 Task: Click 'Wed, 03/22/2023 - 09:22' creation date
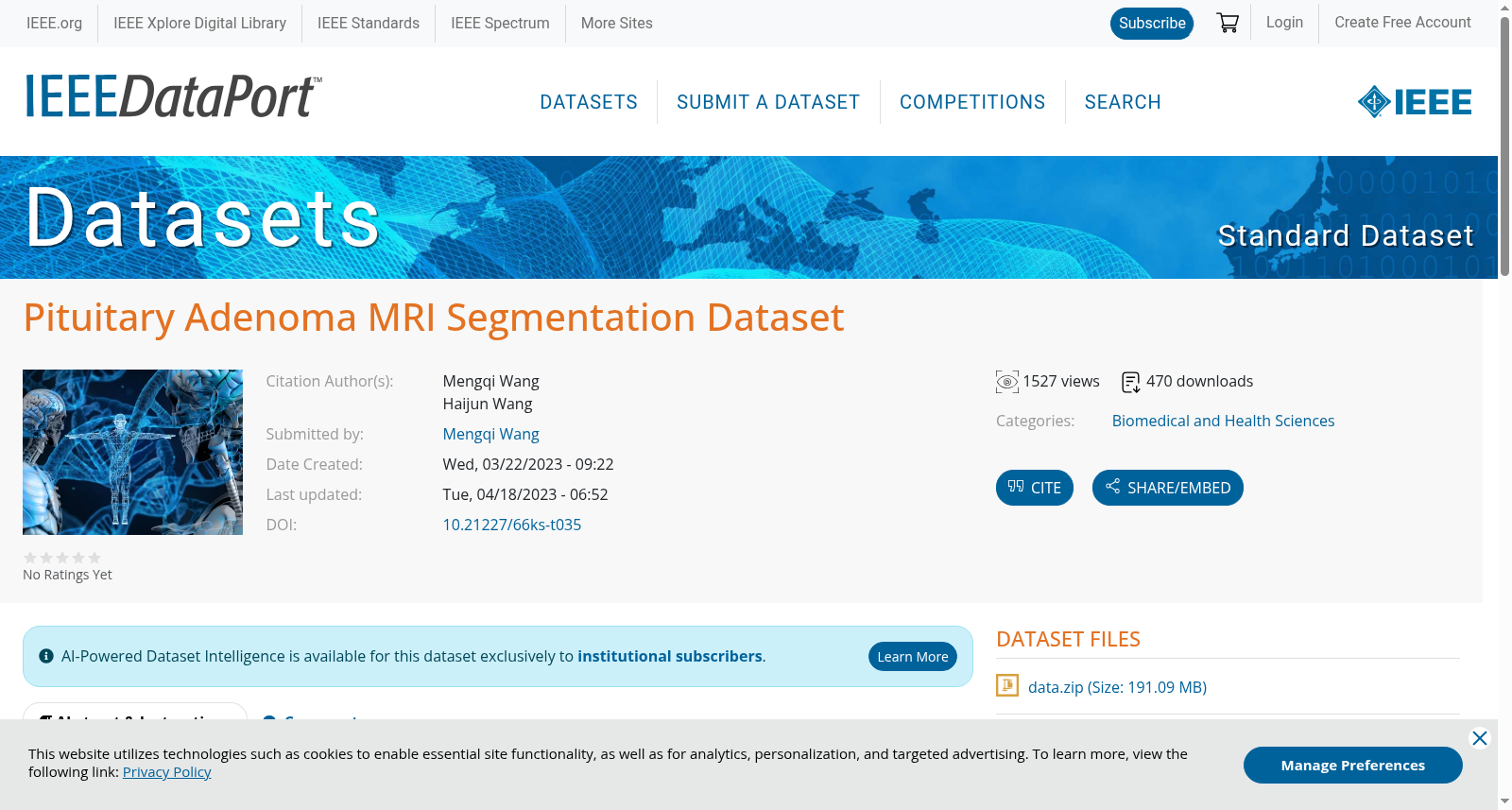[528, 464]
